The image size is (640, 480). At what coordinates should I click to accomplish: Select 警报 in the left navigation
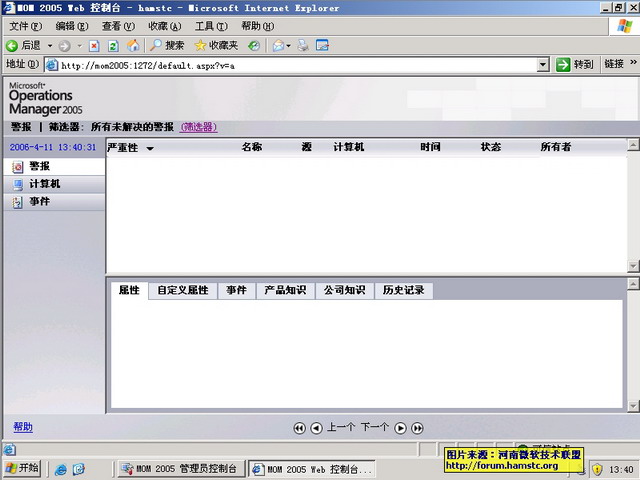click(x=39, y=166)
